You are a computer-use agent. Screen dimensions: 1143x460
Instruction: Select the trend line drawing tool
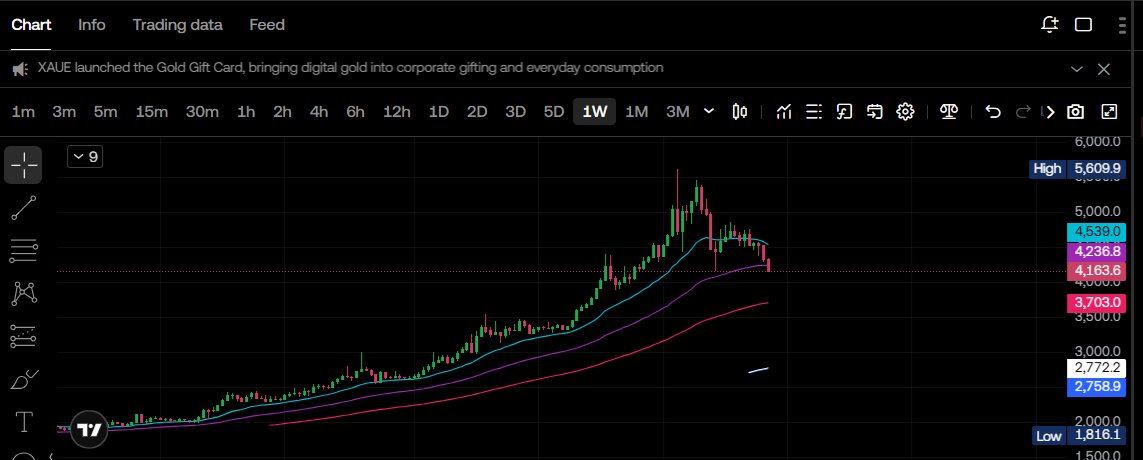click(23, 208)
